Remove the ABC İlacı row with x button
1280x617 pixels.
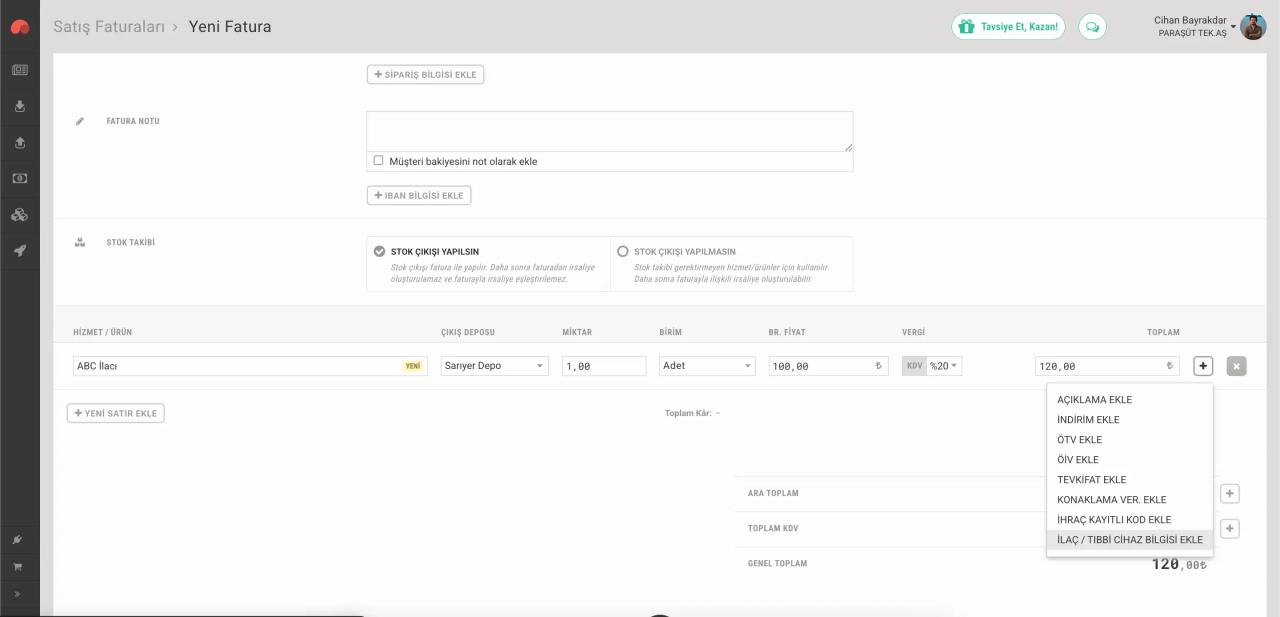tap(1236, 366)
